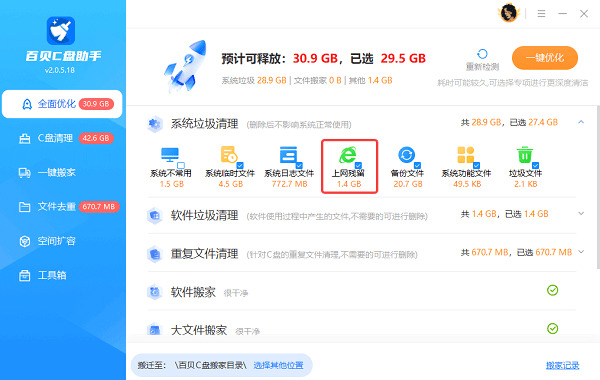Go to 空间扩容 sidebar tab
The image size is (600, 380).
(x=62, y=241)
